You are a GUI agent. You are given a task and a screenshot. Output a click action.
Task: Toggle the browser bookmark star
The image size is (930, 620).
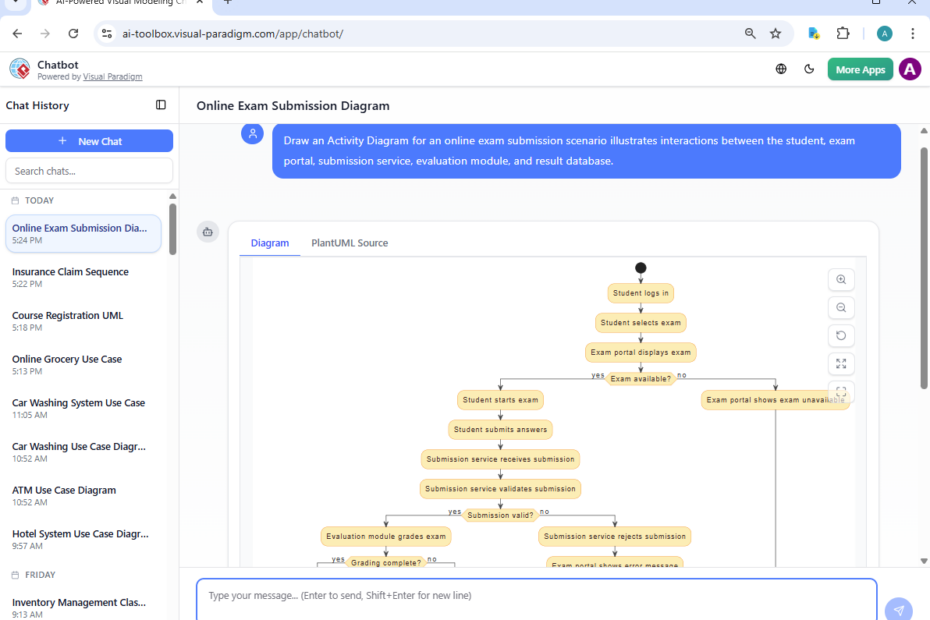tap(776, 33)
